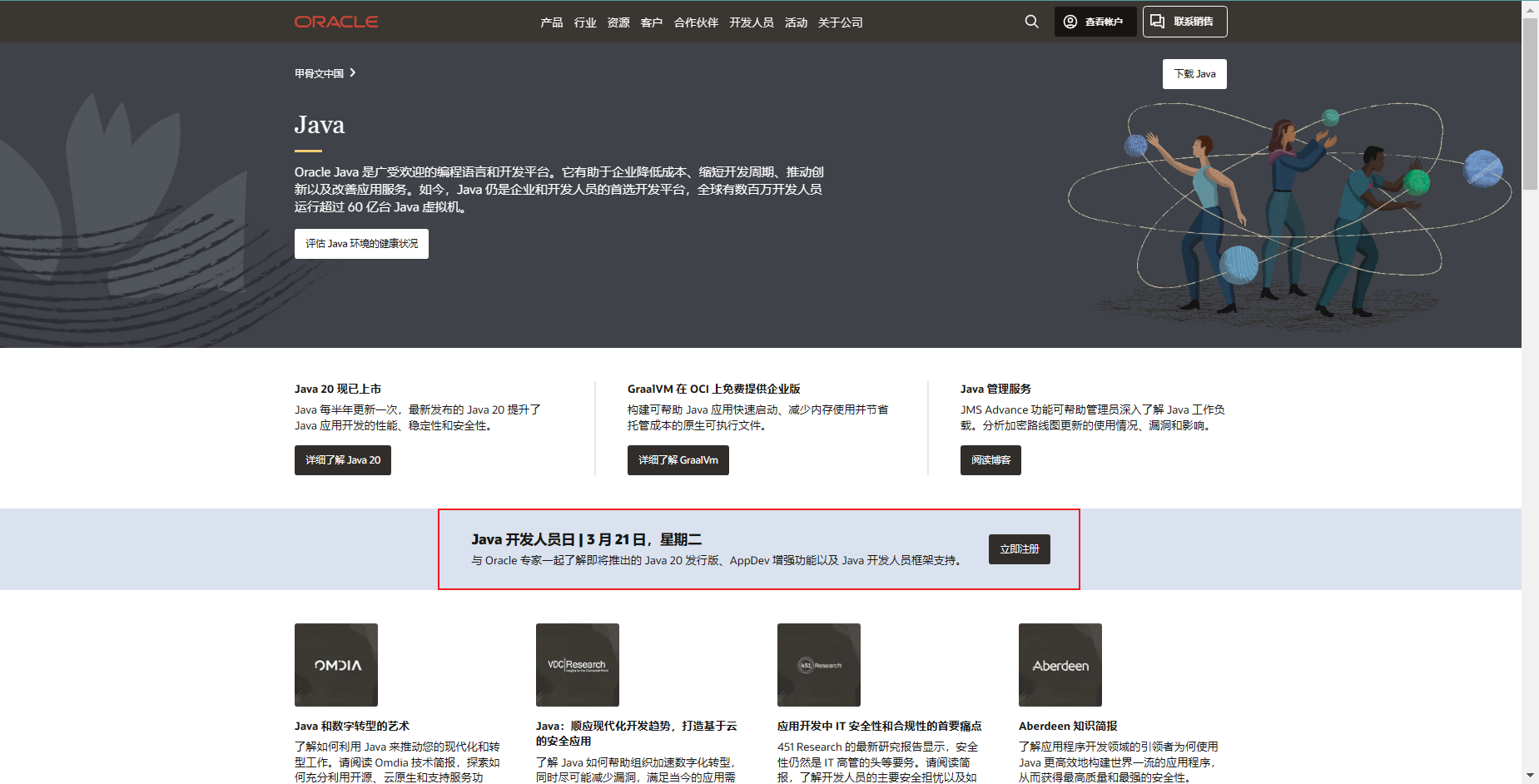Click 评估 Java 环境的健康状况 button
The image size is (1539, 784).
(x=361, y=244)
